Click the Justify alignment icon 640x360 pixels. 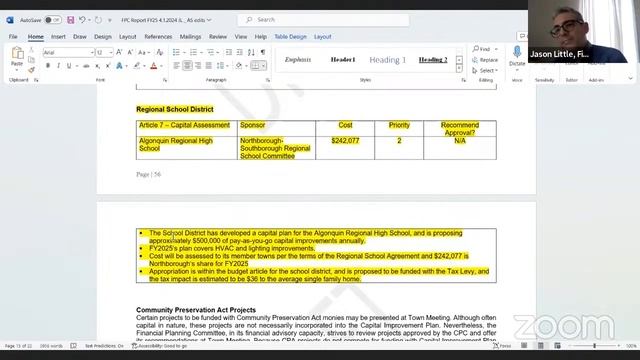click(209, 66)
